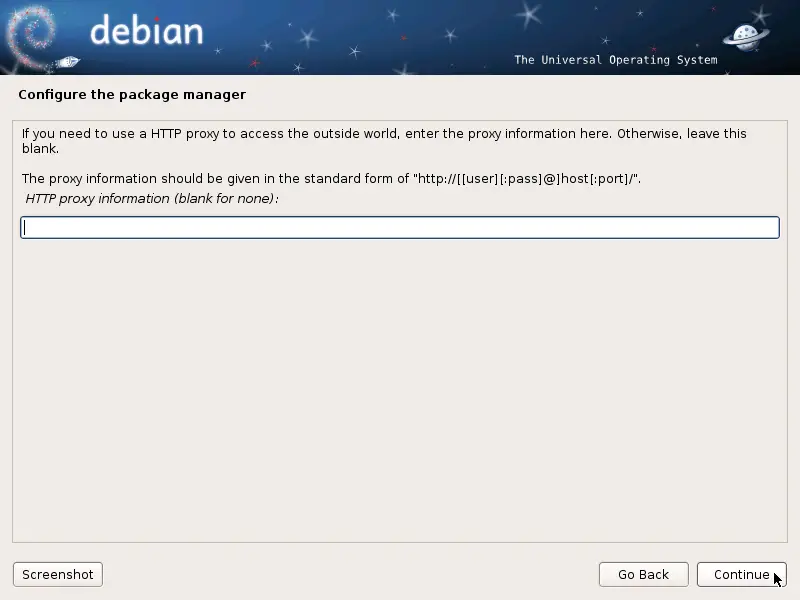Click the Go Back button
The image size is (800, 600).
[643, 574]
